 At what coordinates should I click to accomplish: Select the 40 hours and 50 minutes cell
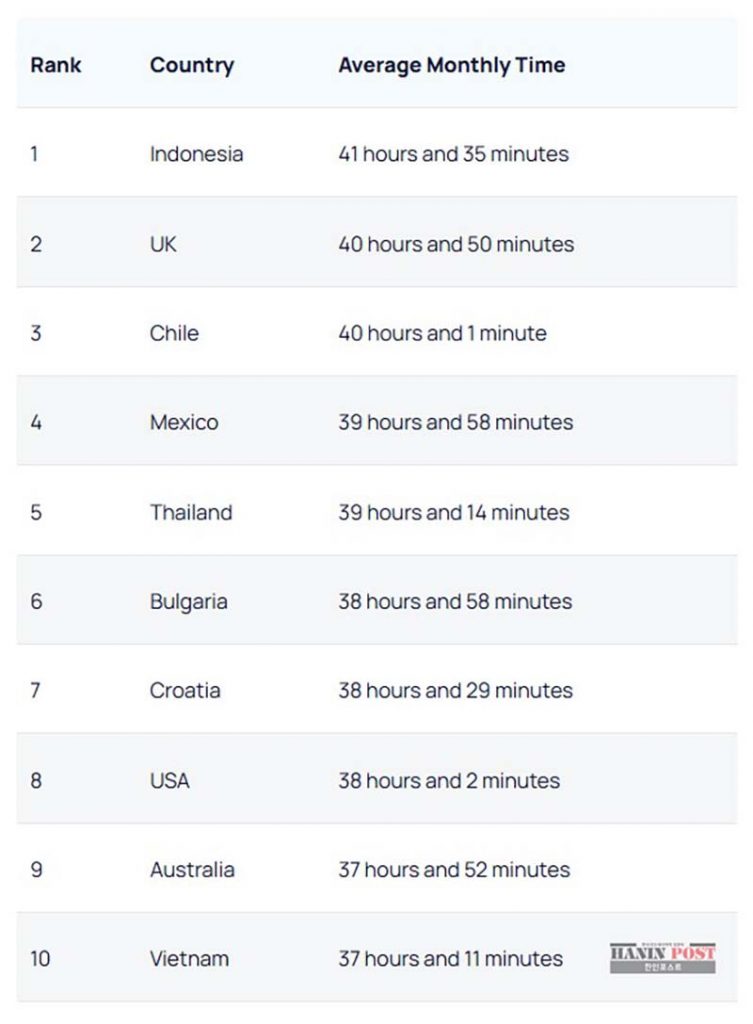[456, 244]
